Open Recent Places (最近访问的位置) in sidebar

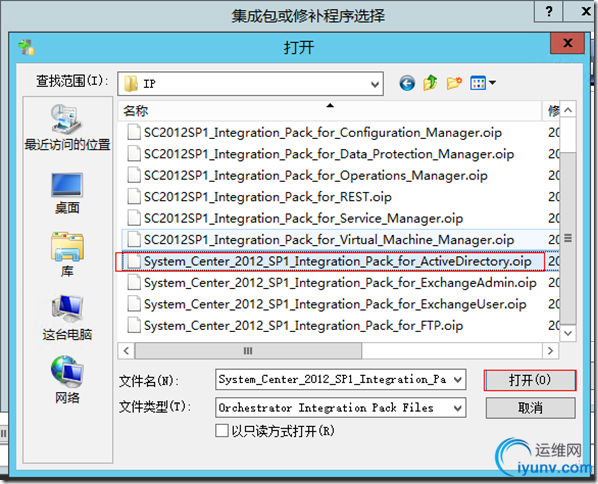pos(67,127)
